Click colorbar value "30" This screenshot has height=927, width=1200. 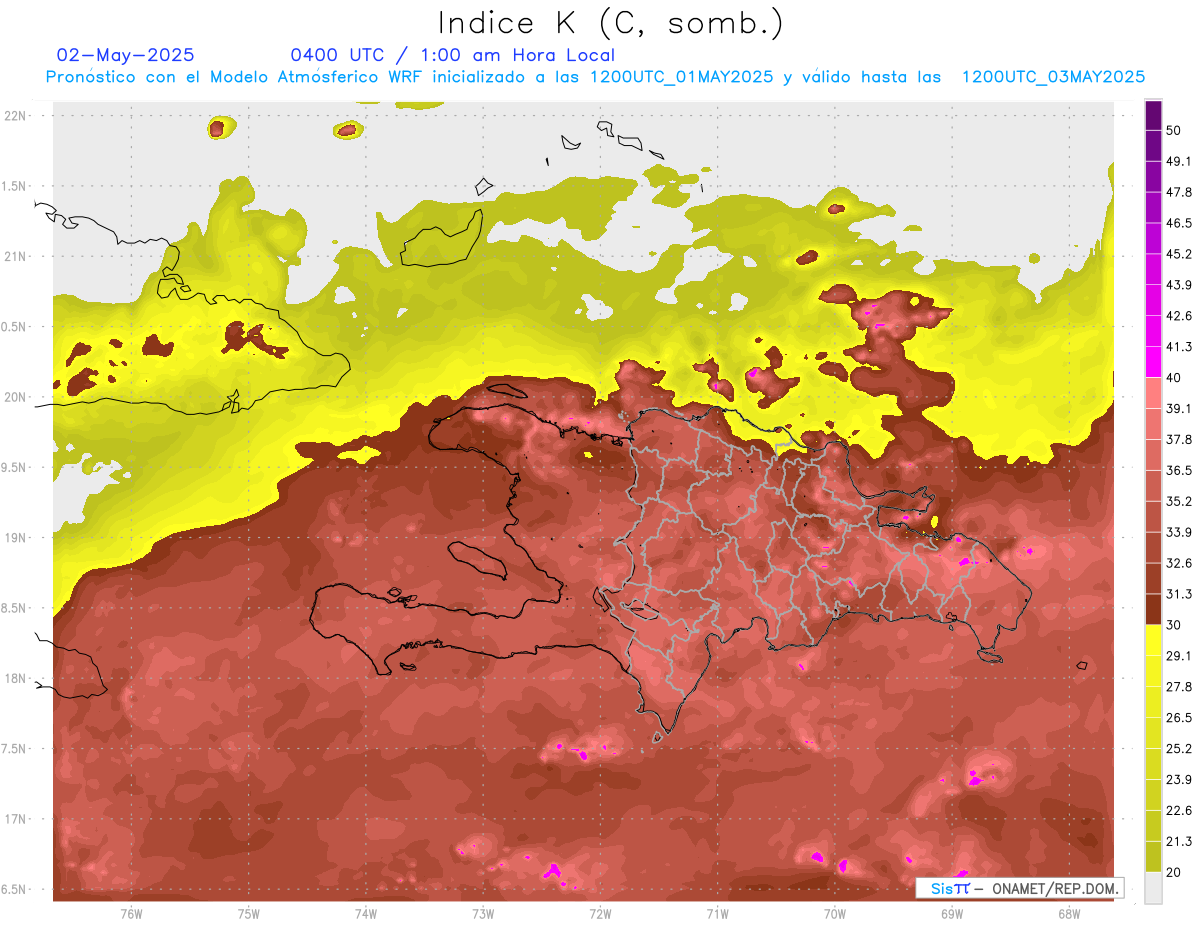(x=1175, y=625)
